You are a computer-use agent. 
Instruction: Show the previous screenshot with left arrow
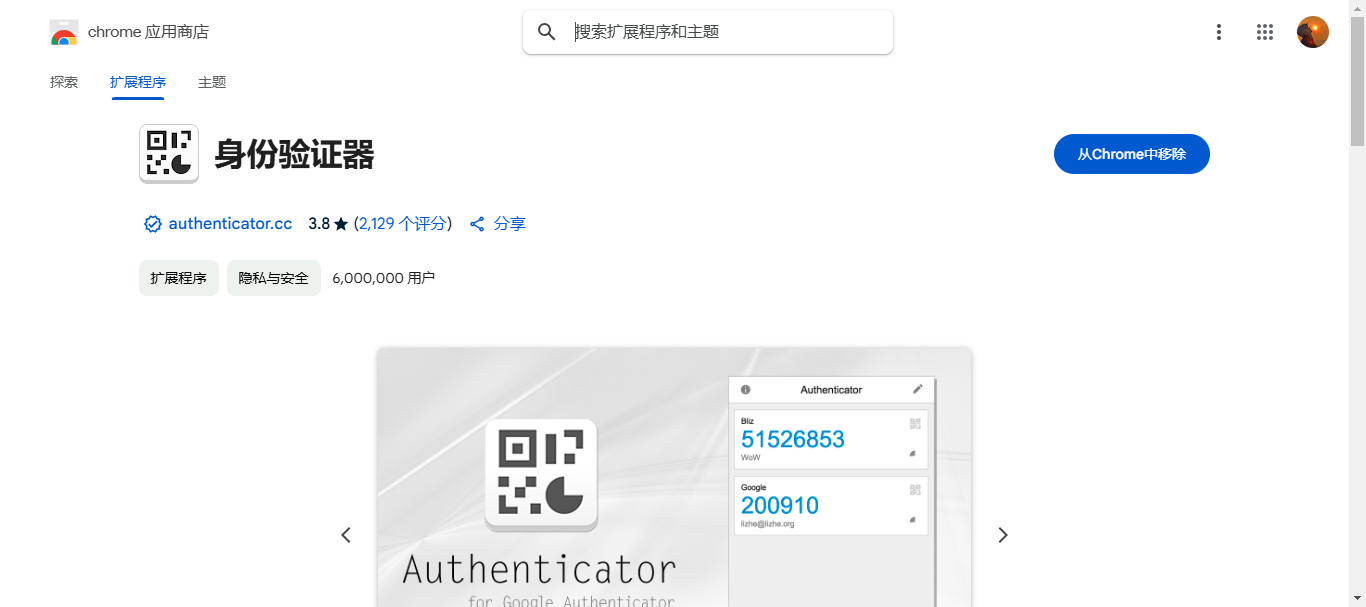click(346, 535)
